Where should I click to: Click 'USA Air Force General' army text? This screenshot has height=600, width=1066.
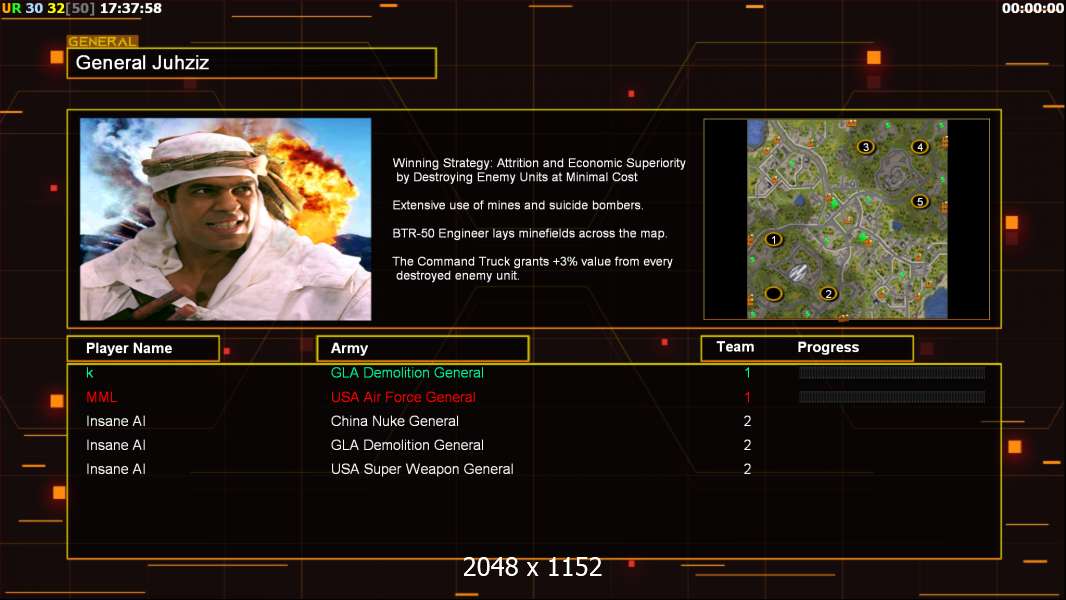(x=403, y=397)
